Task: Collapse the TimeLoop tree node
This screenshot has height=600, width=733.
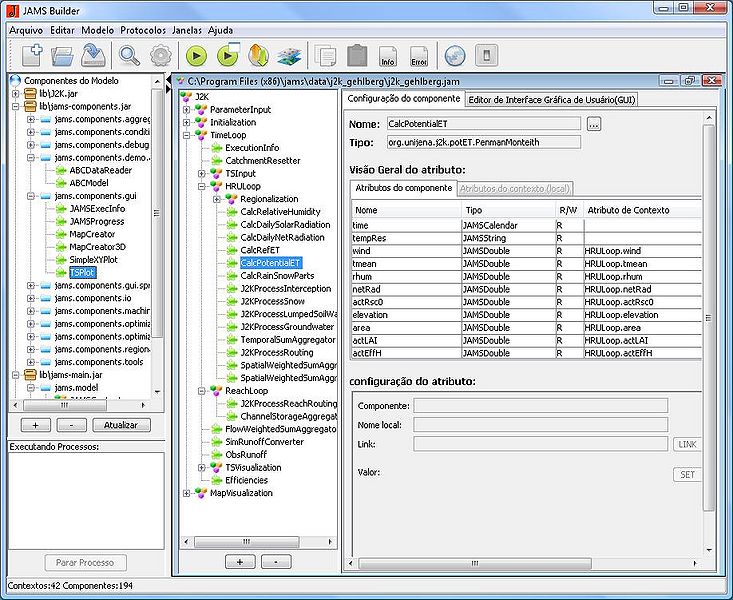Action: click(187, 135)
